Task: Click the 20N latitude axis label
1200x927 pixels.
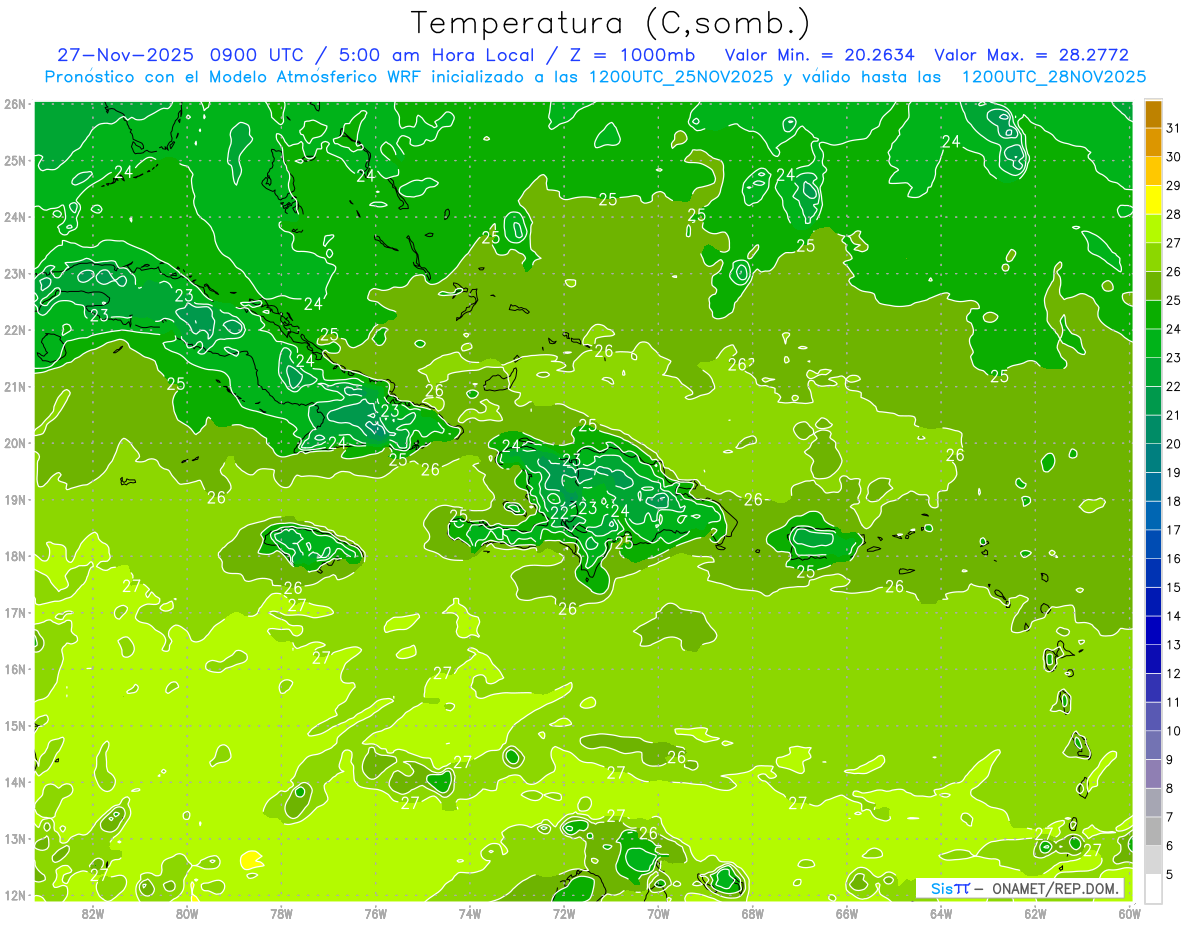Action: tap(15, 443)
